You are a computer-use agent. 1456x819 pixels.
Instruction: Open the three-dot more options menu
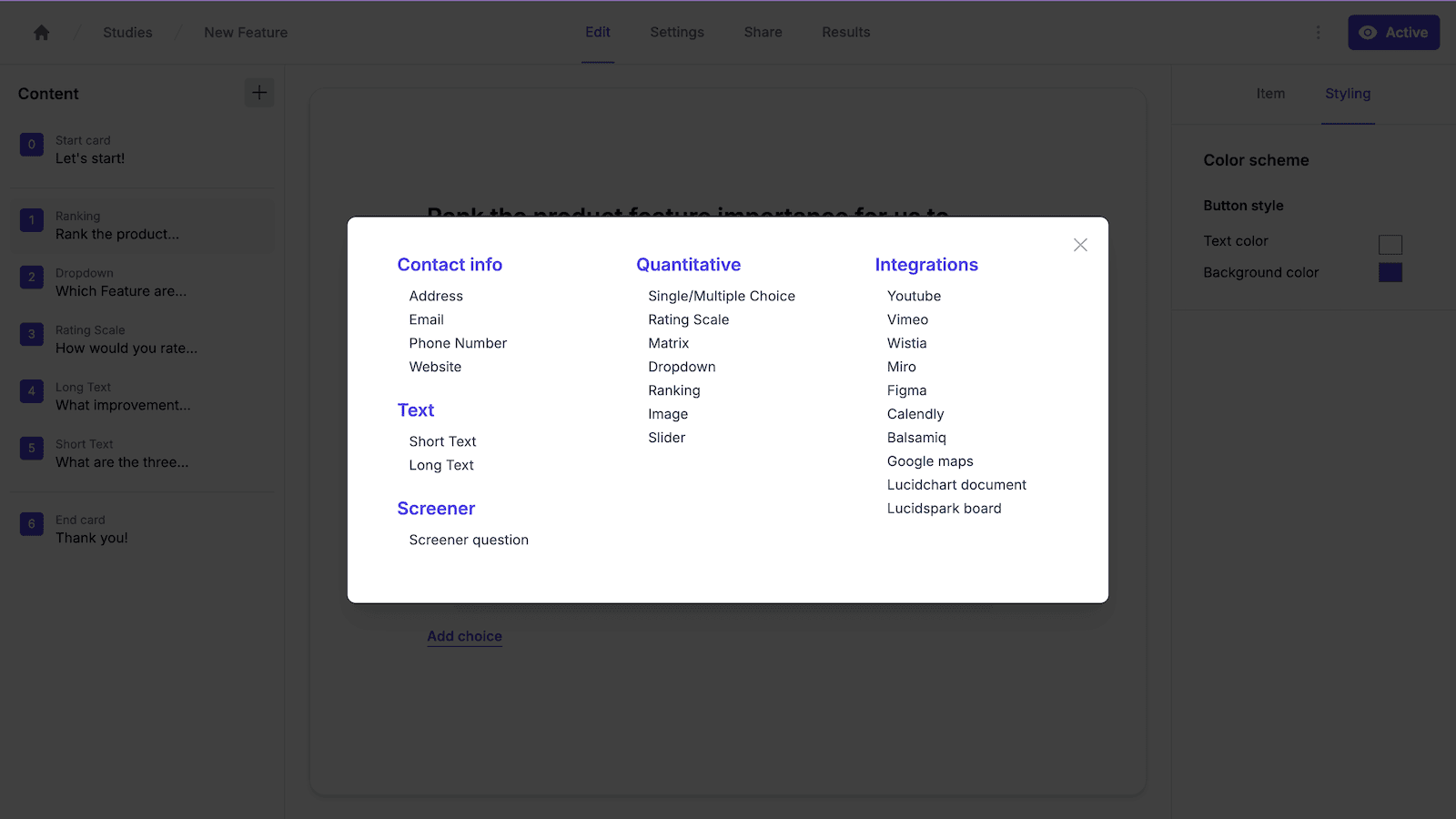coord(1318,33)
